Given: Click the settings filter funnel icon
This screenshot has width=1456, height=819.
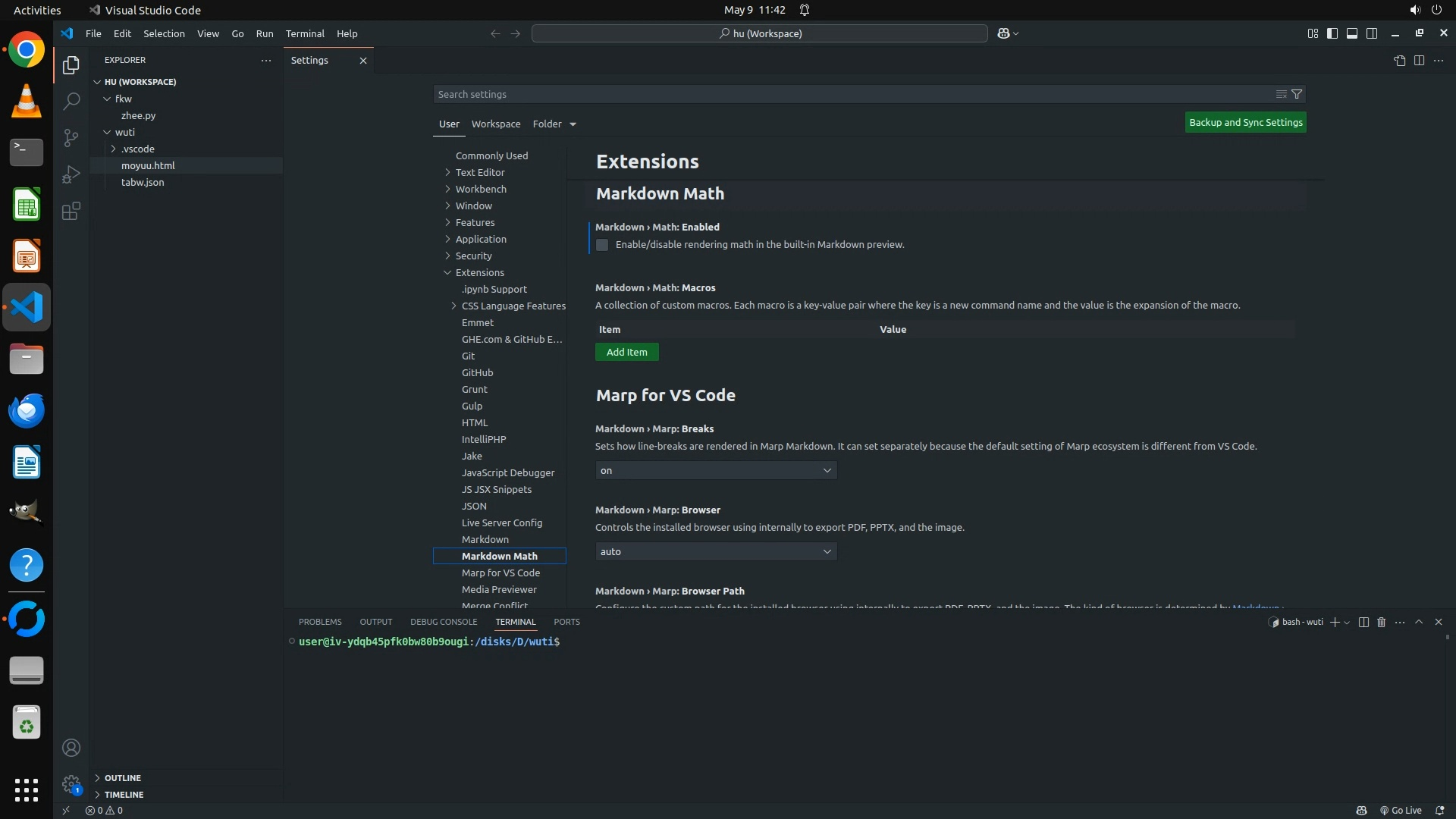Looking at the screenshot, I should pos(1297,94).
